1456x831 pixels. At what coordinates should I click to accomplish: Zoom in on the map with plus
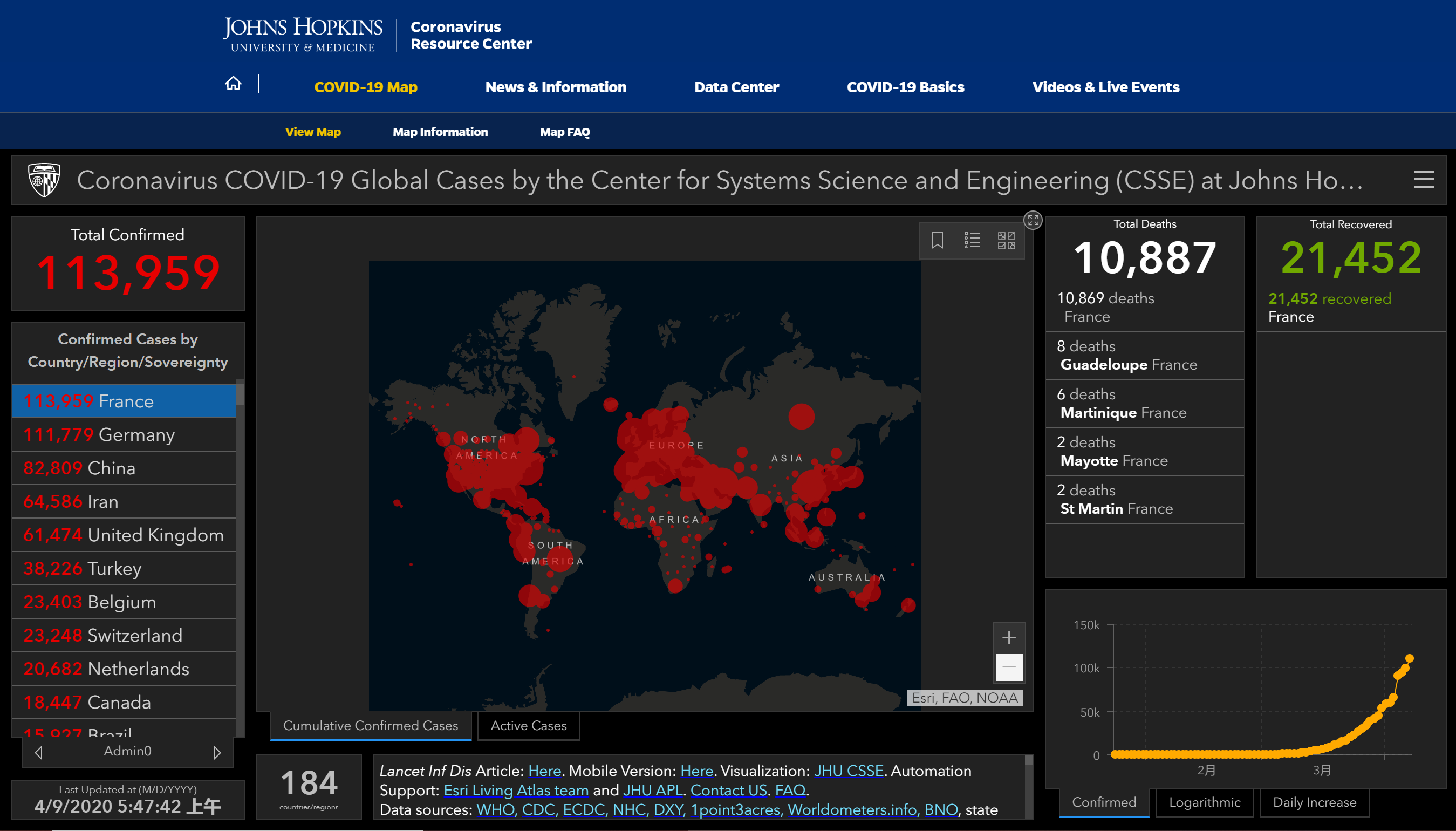click(1009, 637)
